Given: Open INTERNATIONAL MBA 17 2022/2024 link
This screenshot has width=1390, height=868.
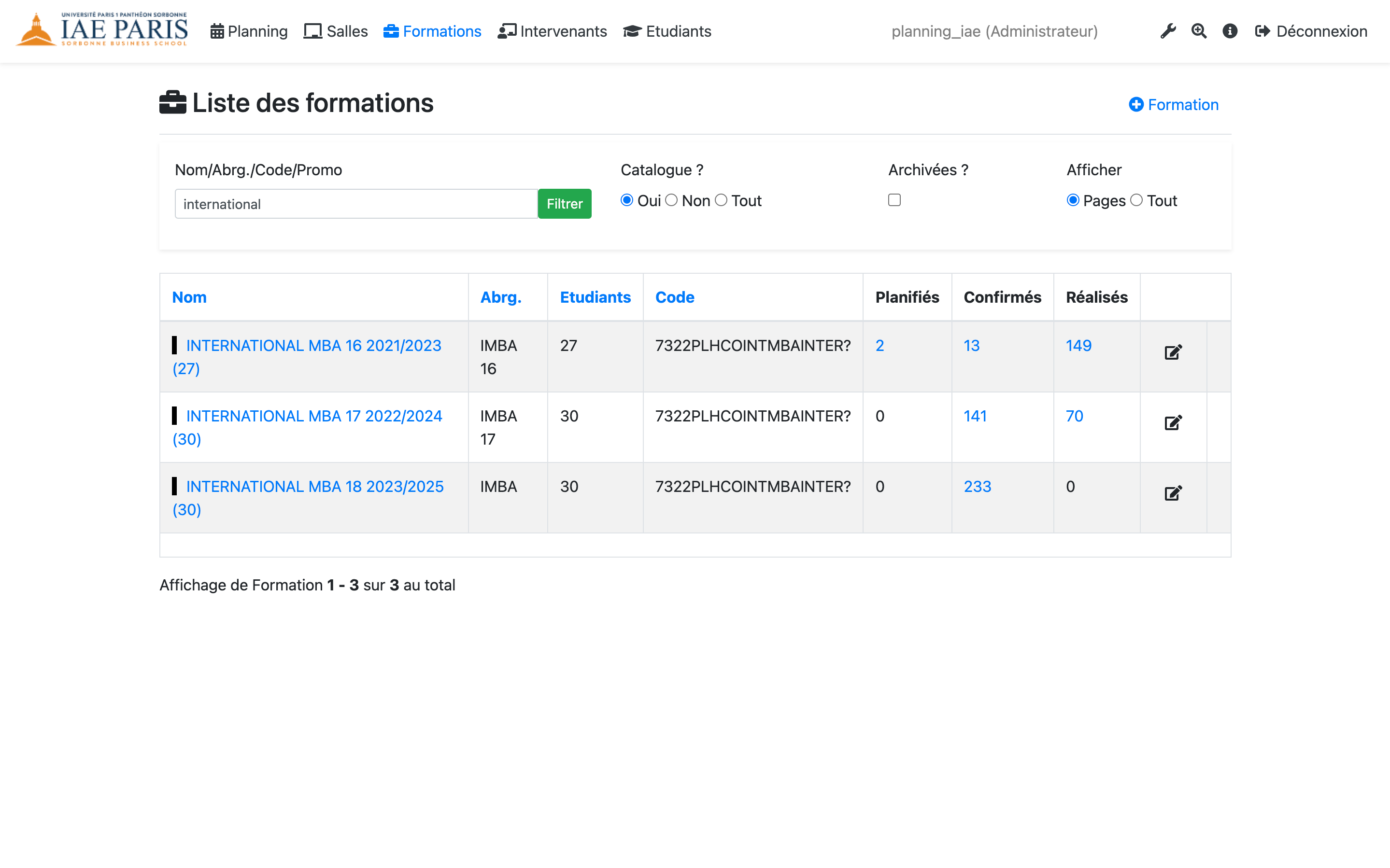Looking at the screenshot, I should [314, 416].
